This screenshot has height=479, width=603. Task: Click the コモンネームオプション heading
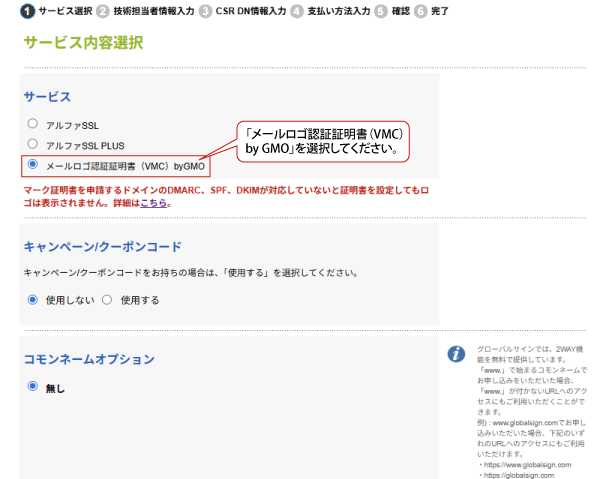pyautogui.click(x=89, y=359)
